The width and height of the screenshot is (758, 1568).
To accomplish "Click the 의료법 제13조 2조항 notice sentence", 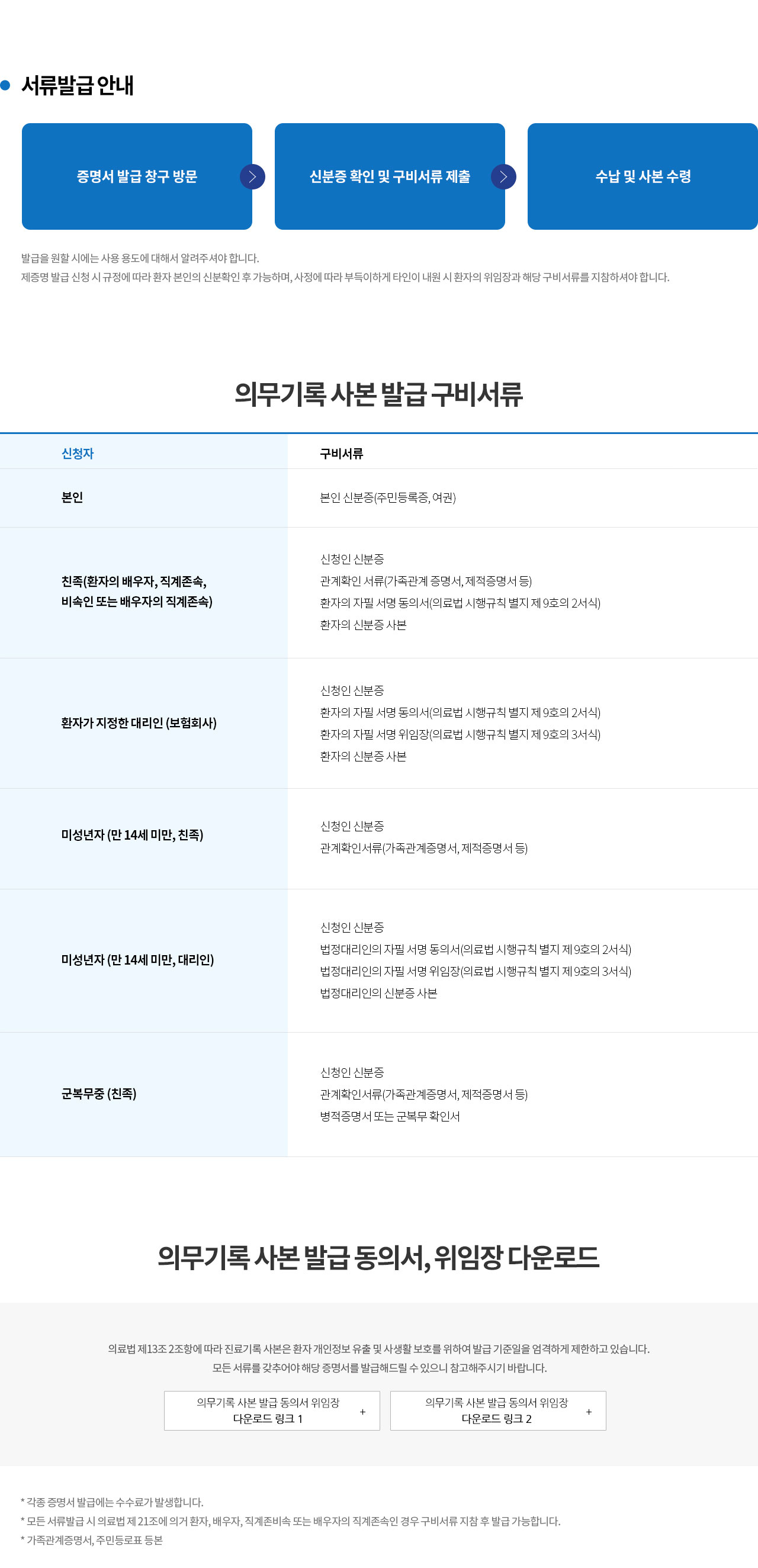I will pos(378,1349).
